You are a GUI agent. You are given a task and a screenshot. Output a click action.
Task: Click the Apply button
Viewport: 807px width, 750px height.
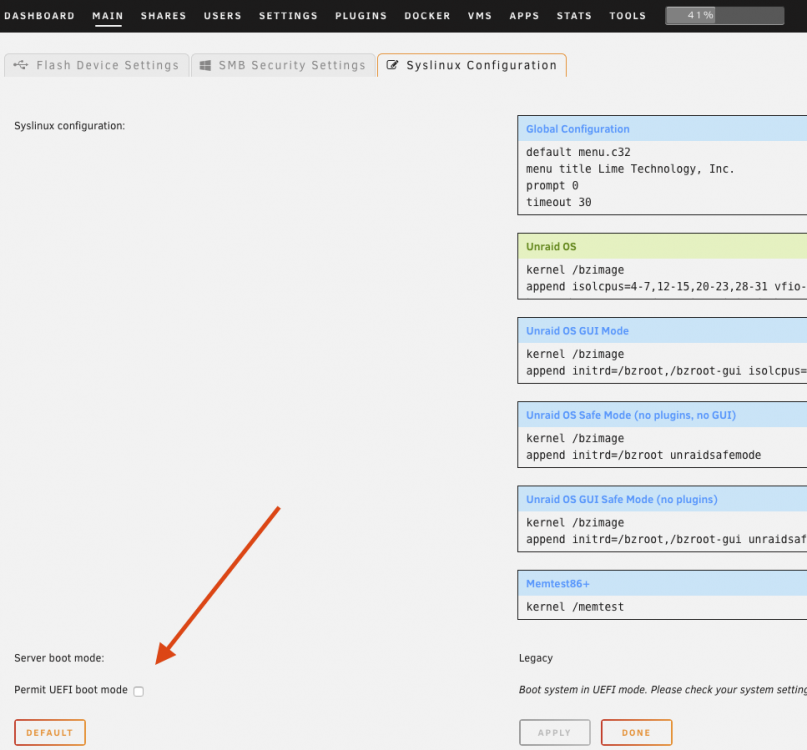click(555, 732)
